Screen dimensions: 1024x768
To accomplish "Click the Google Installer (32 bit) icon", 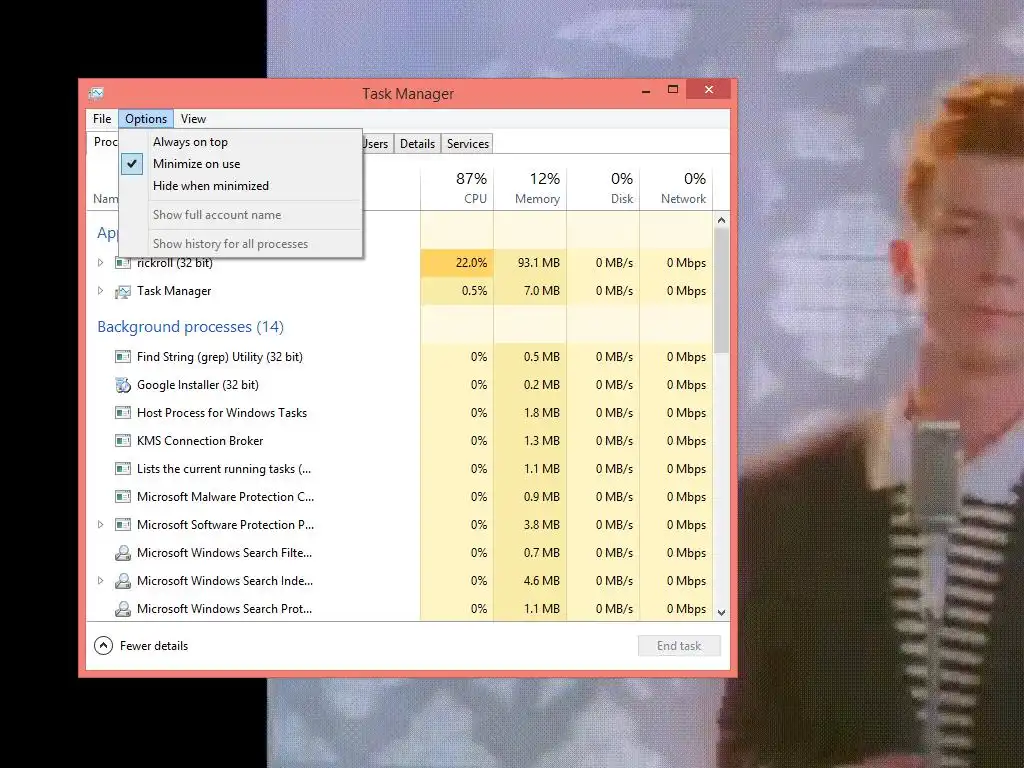I will [x=123, y=385].
